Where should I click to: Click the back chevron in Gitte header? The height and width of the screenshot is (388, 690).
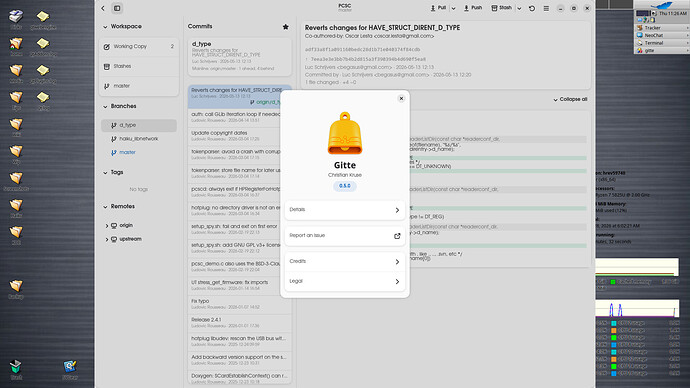(x=103, y=8)
